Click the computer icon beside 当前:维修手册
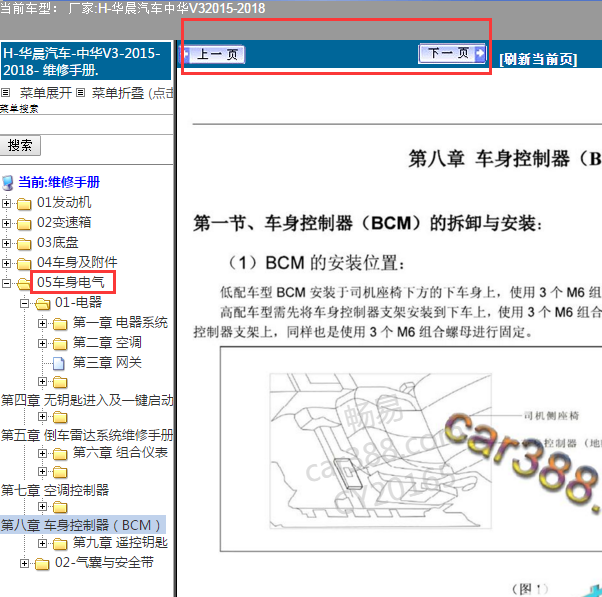This screenshot has width=602, height=597. pos(8,183)
